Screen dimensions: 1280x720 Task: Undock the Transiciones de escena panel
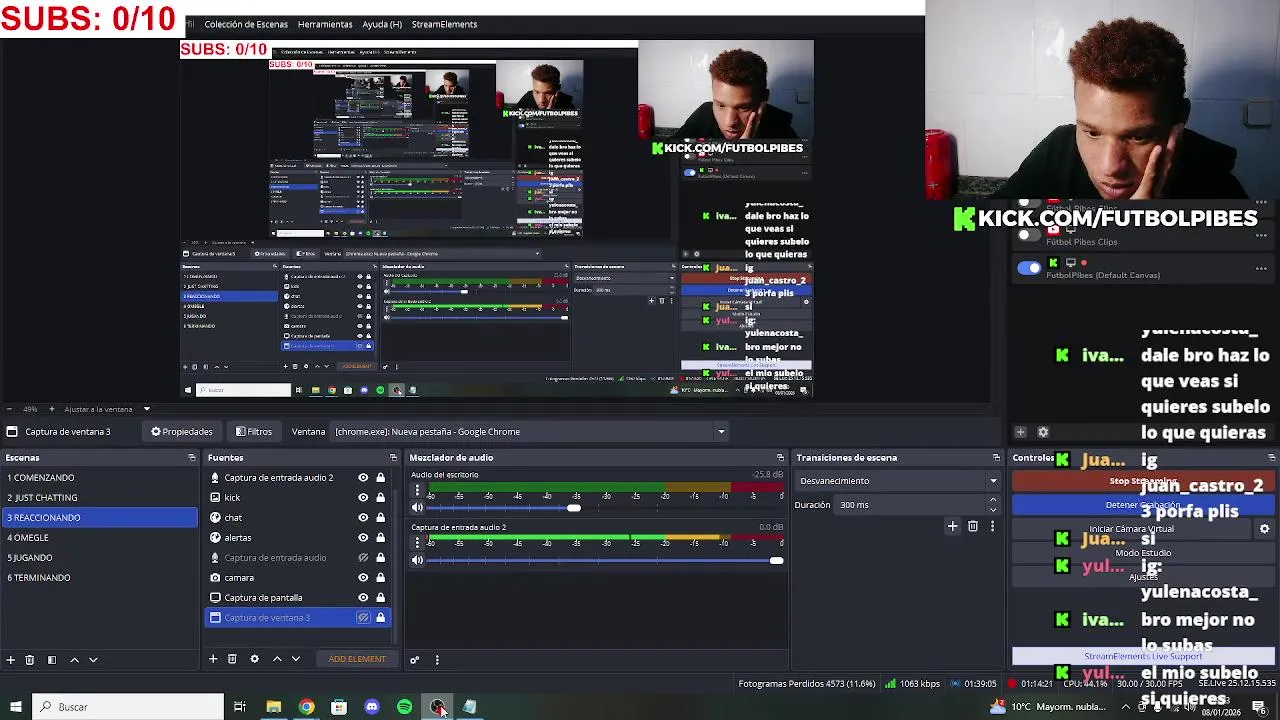coord(996,458)
